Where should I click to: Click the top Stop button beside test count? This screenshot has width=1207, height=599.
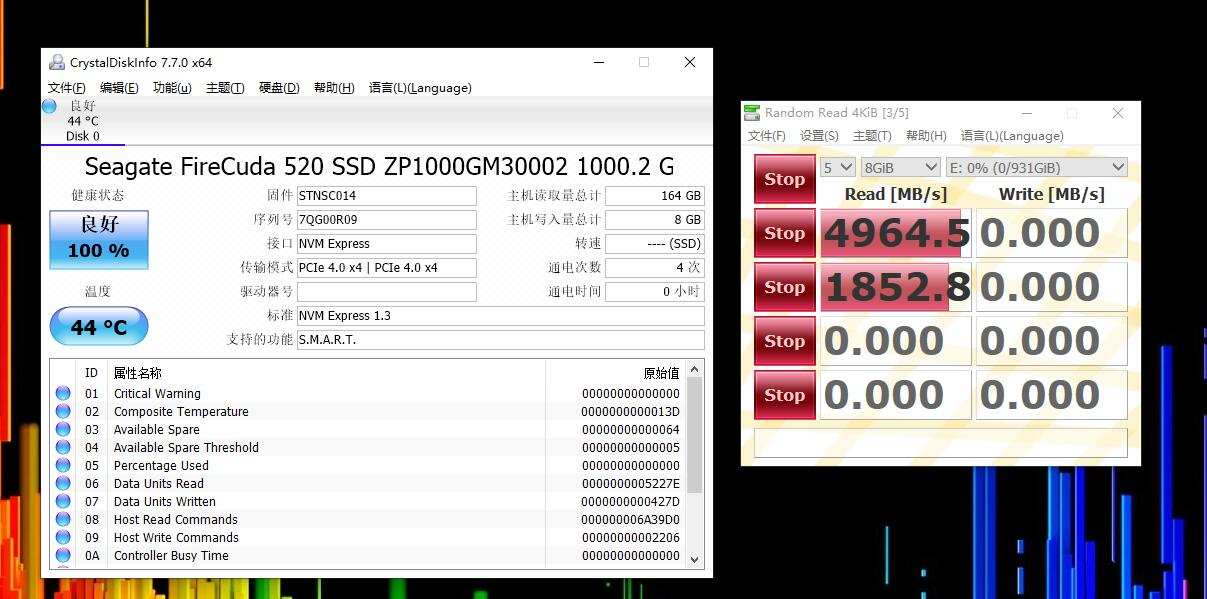click(784, 179)
